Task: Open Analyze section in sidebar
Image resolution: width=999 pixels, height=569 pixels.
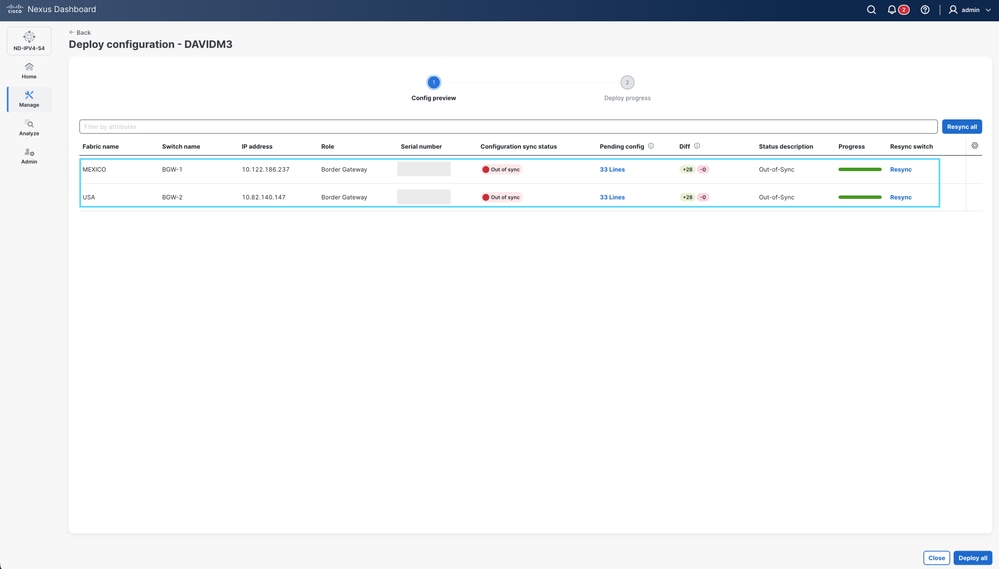Action: click(x=29, y=127)
